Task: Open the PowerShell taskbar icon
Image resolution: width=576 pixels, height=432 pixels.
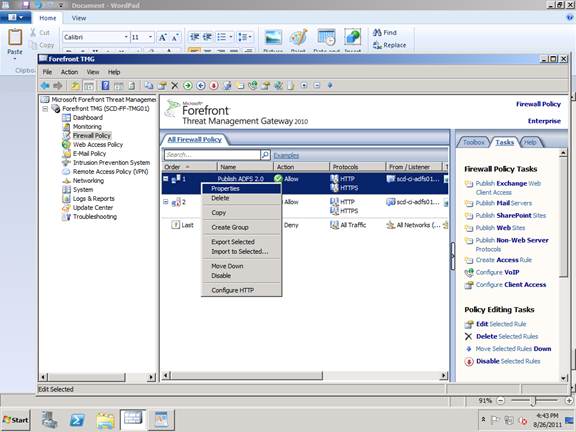Action: point(77,420)
